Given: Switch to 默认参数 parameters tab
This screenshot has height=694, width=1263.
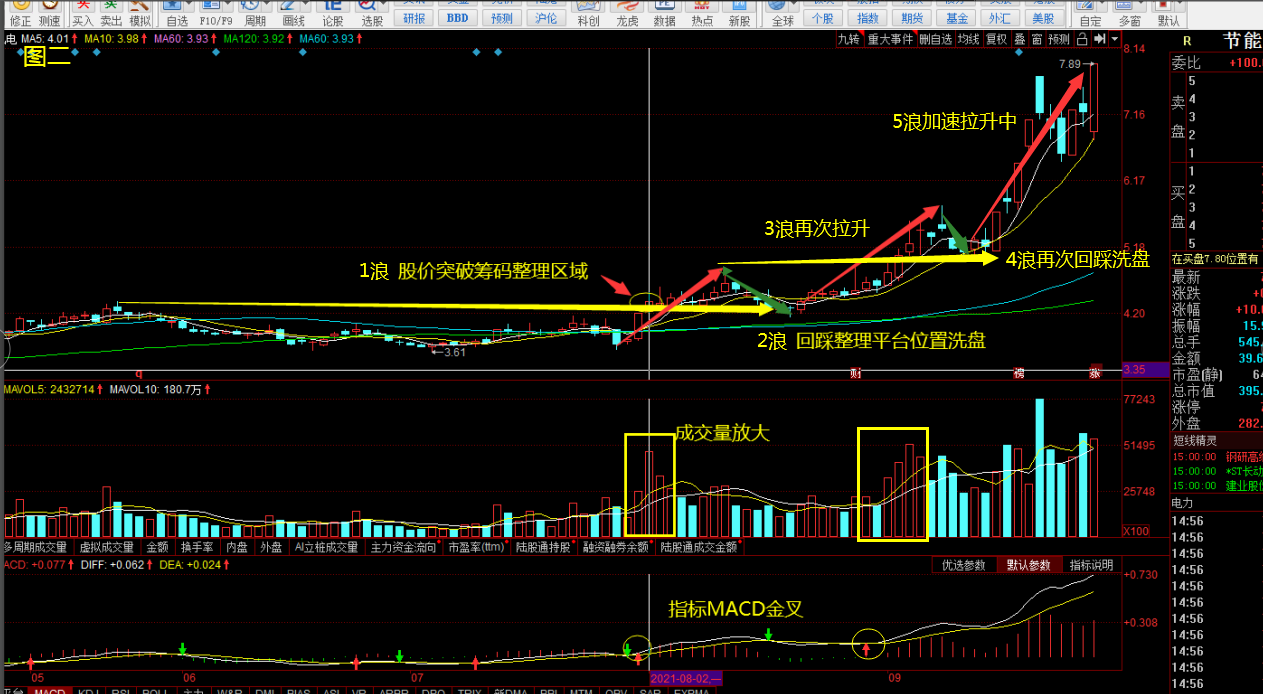Looking at the screenshot, I should 1029,565.
